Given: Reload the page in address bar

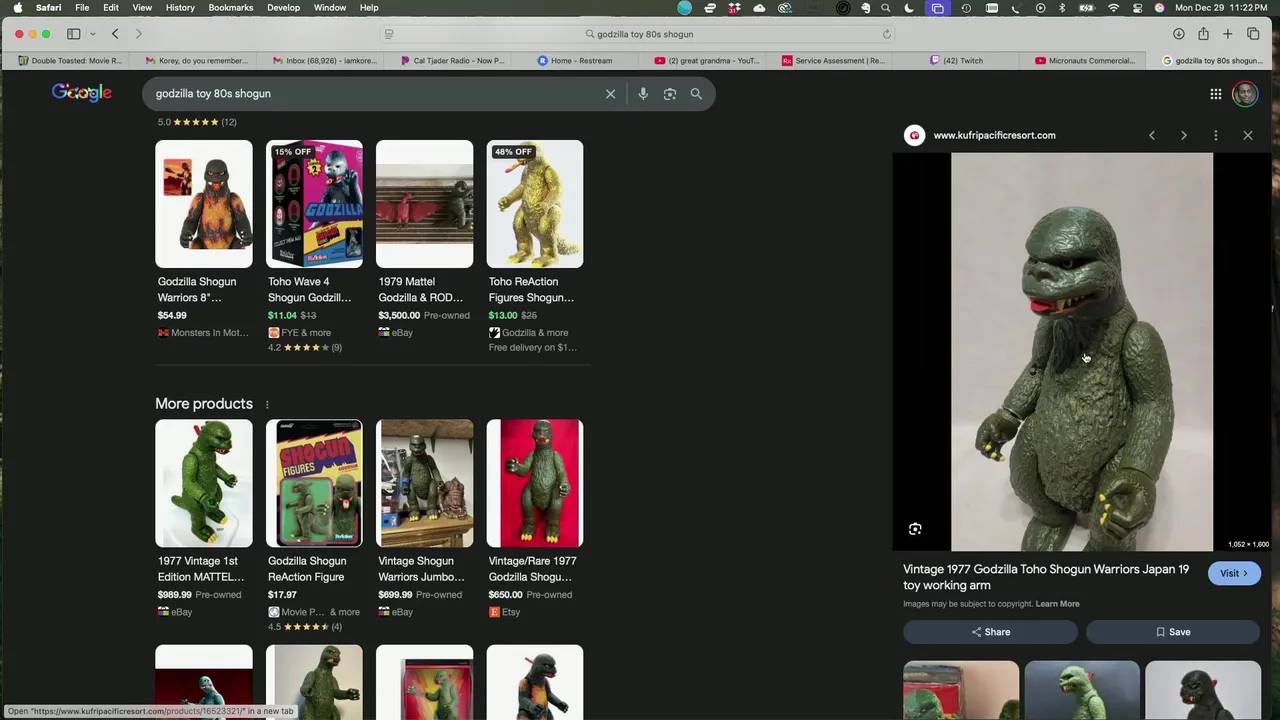Looking at the screenshot, I should [886, 34].
